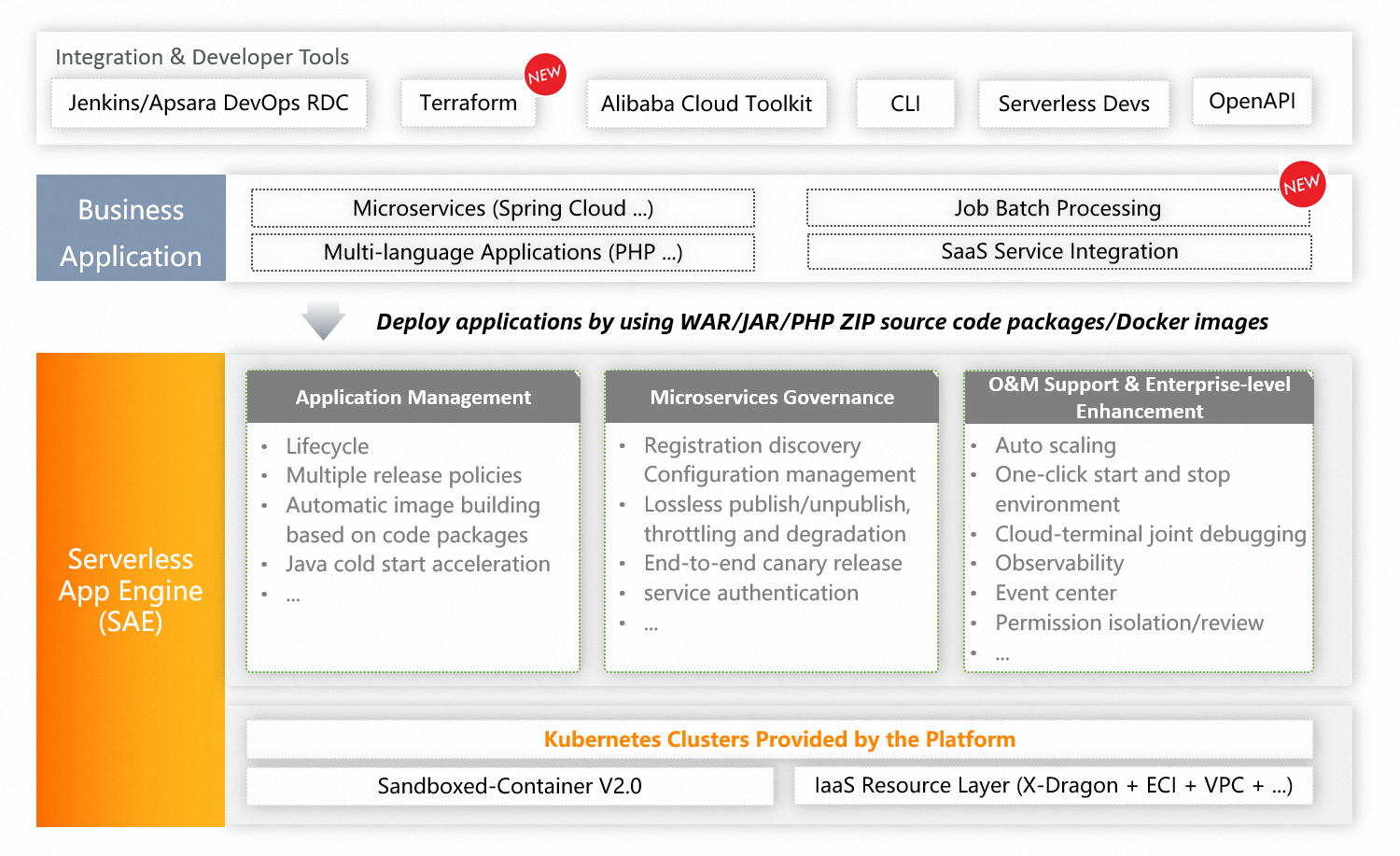
Task: Select the SaaS Service Integration box
Action: pyautogui.click(x=1059, y=251)
